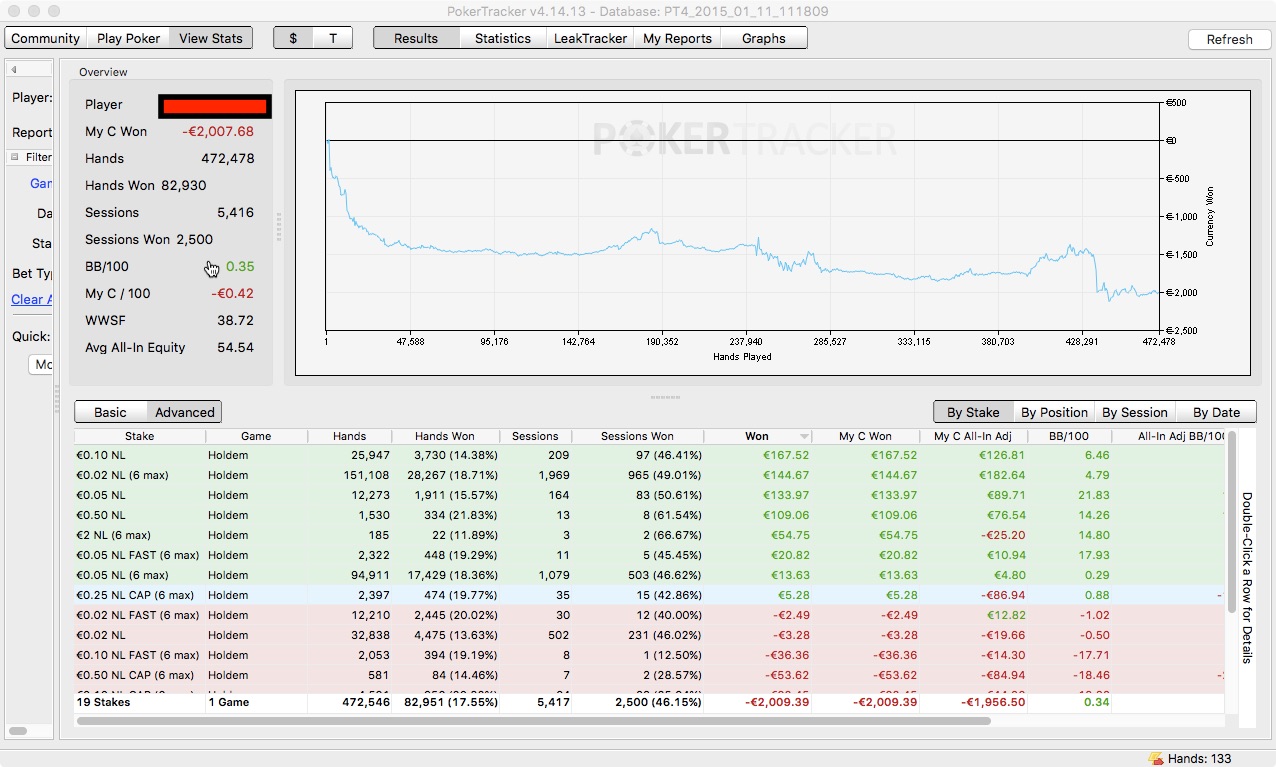
Task: Open the Graphs tab
Action: tap(764, 38)
